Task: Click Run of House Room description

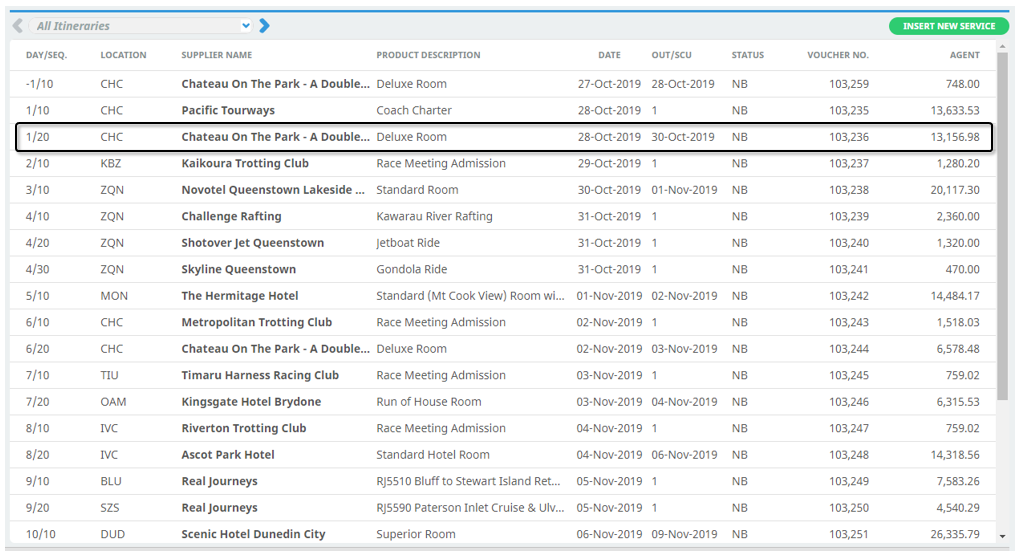Action: pyautogui.click(x=429, y=401)
